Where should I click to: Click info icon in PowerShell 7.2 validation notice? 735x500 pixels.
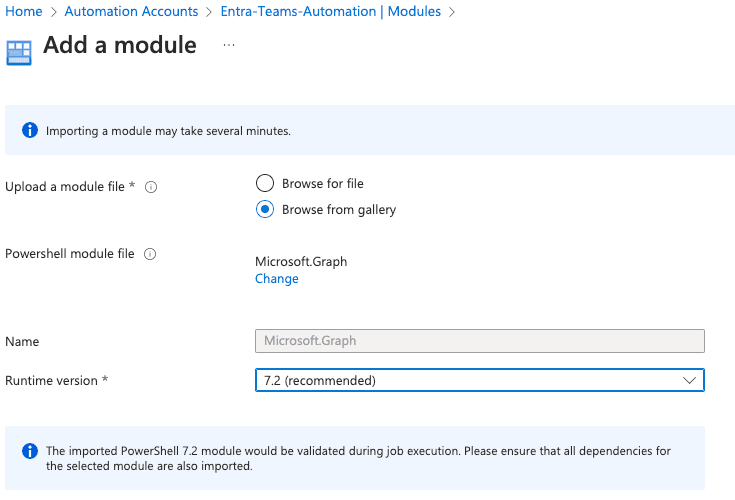30,451
